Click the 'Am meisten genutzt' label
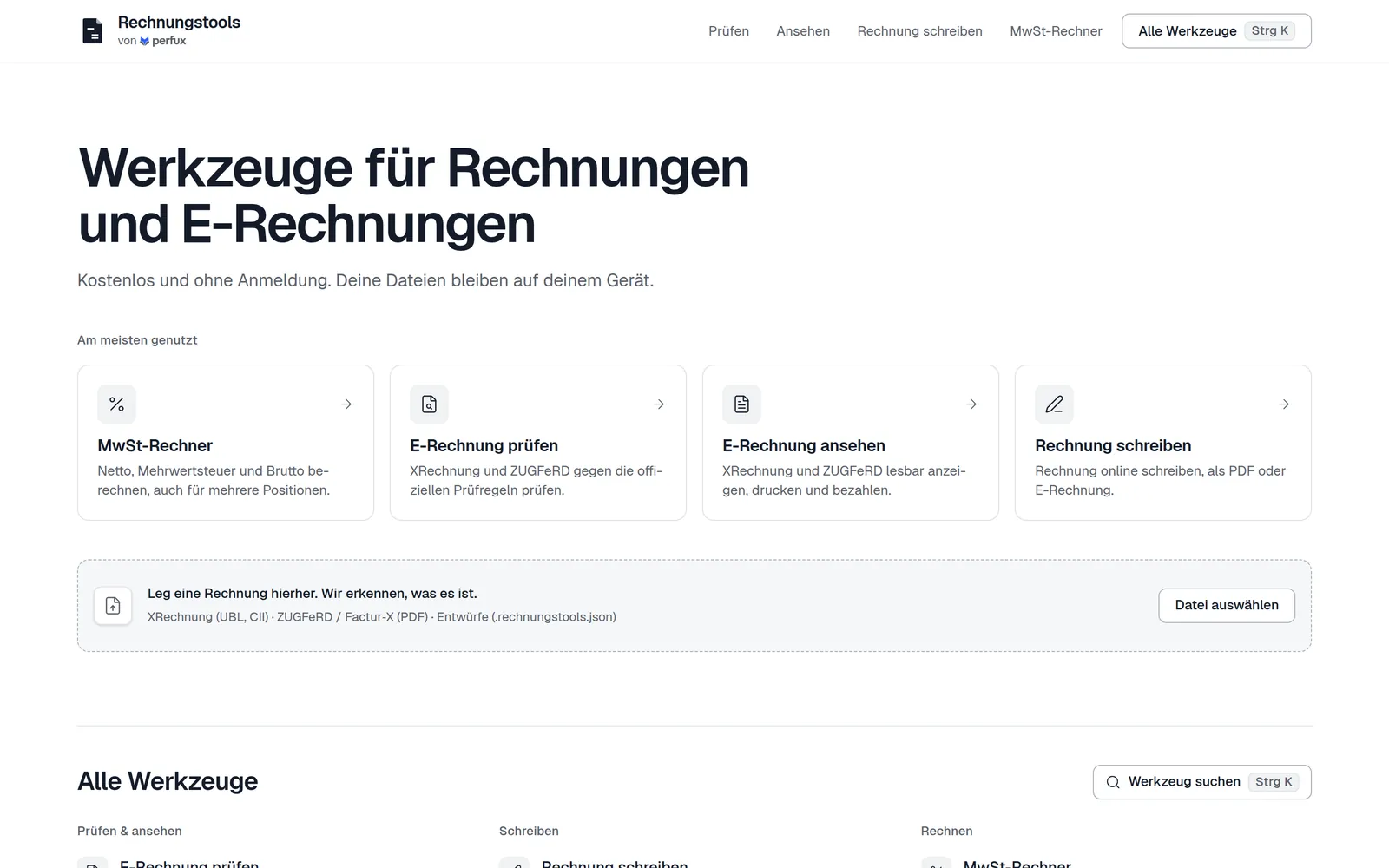This screenshot has width=1389, height=868. click(x=137, y=340)
